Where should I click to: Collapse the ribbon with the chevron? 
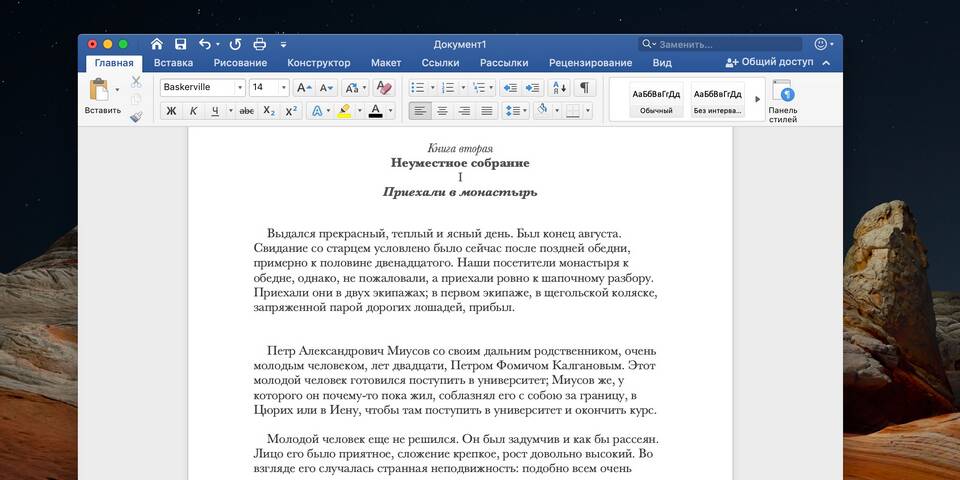pyautogui.click(x=827, y=62)
